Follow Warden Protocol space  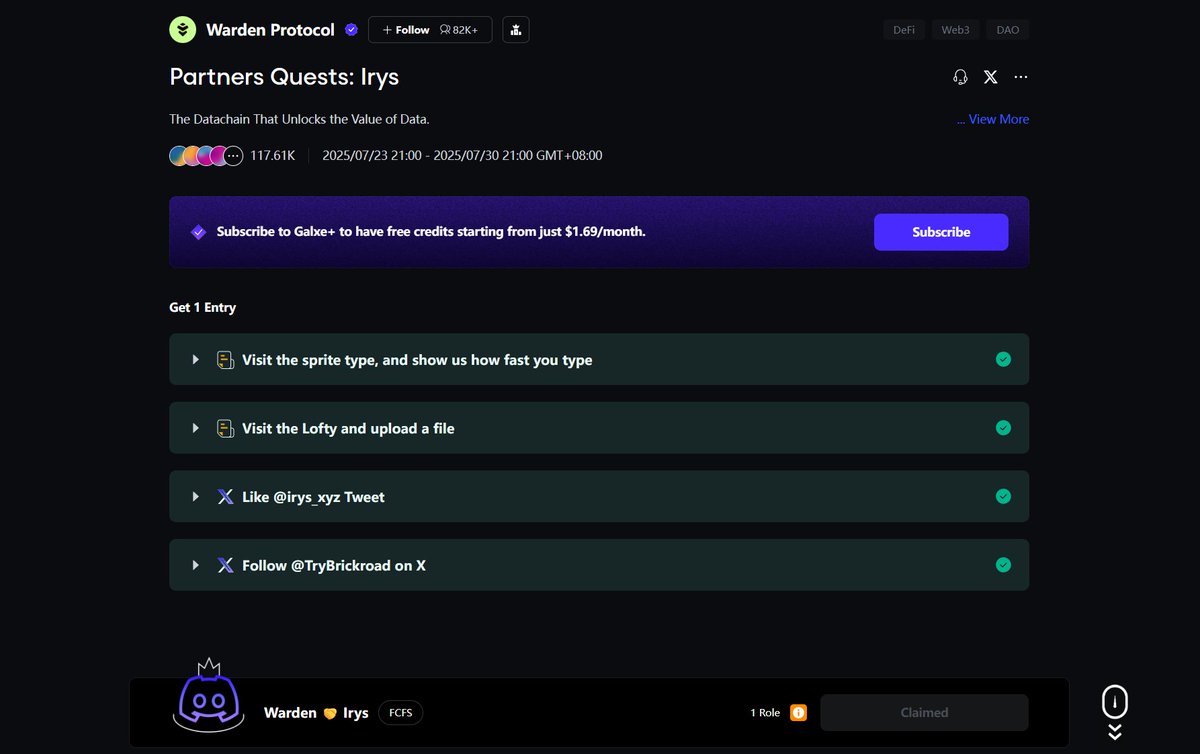[430, 30]
